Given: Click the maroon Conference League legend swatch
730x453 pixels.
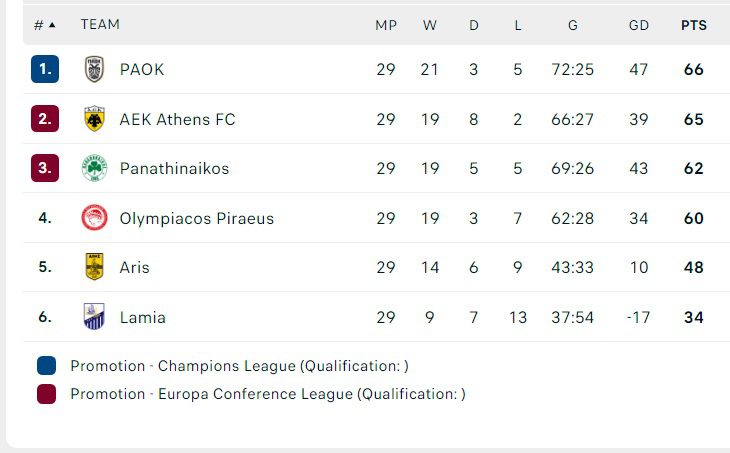Looking at the screenshot, I should click(46, 394).
